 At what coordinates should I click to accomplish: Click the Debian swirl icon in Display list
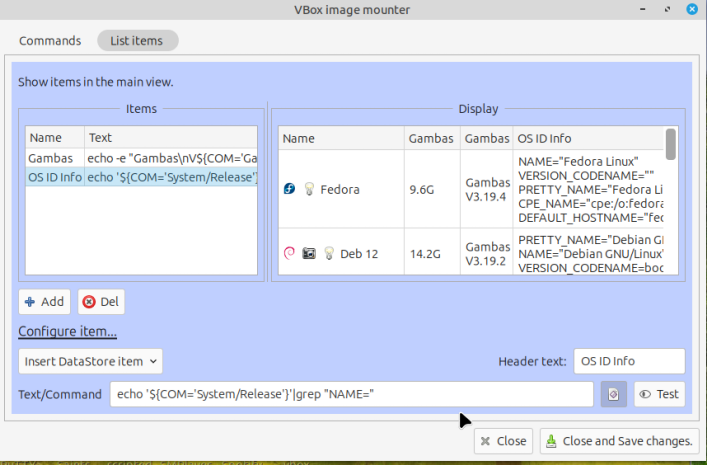point(290,254)
